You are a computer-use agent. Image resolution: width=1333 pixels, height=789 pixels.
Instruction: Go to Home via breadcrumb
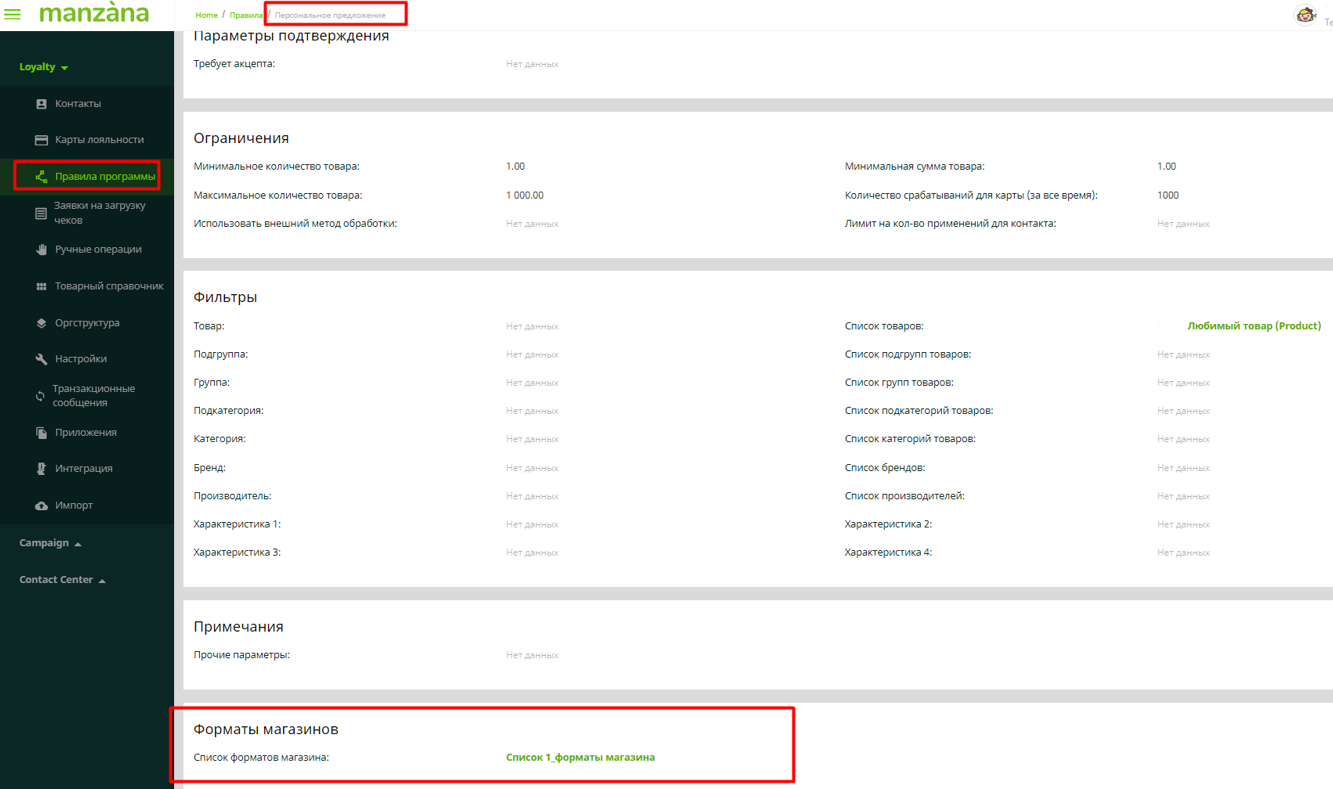[x=206, y=15]
